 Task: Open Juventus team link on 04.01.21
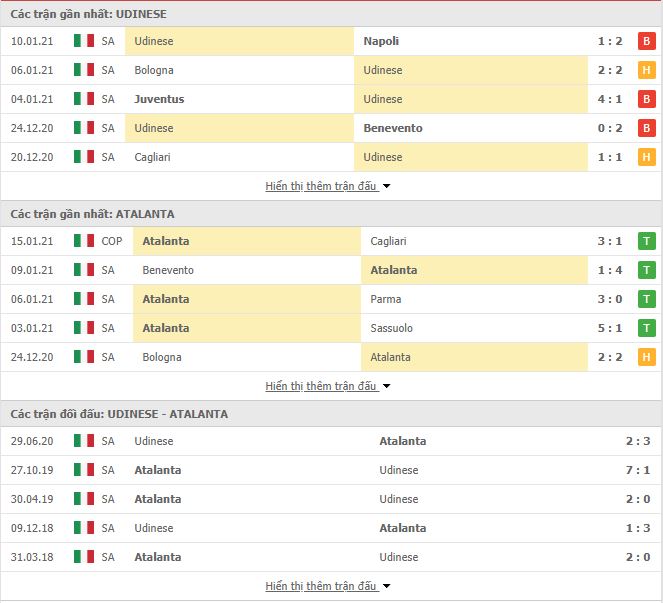click(x=159, y=99)
